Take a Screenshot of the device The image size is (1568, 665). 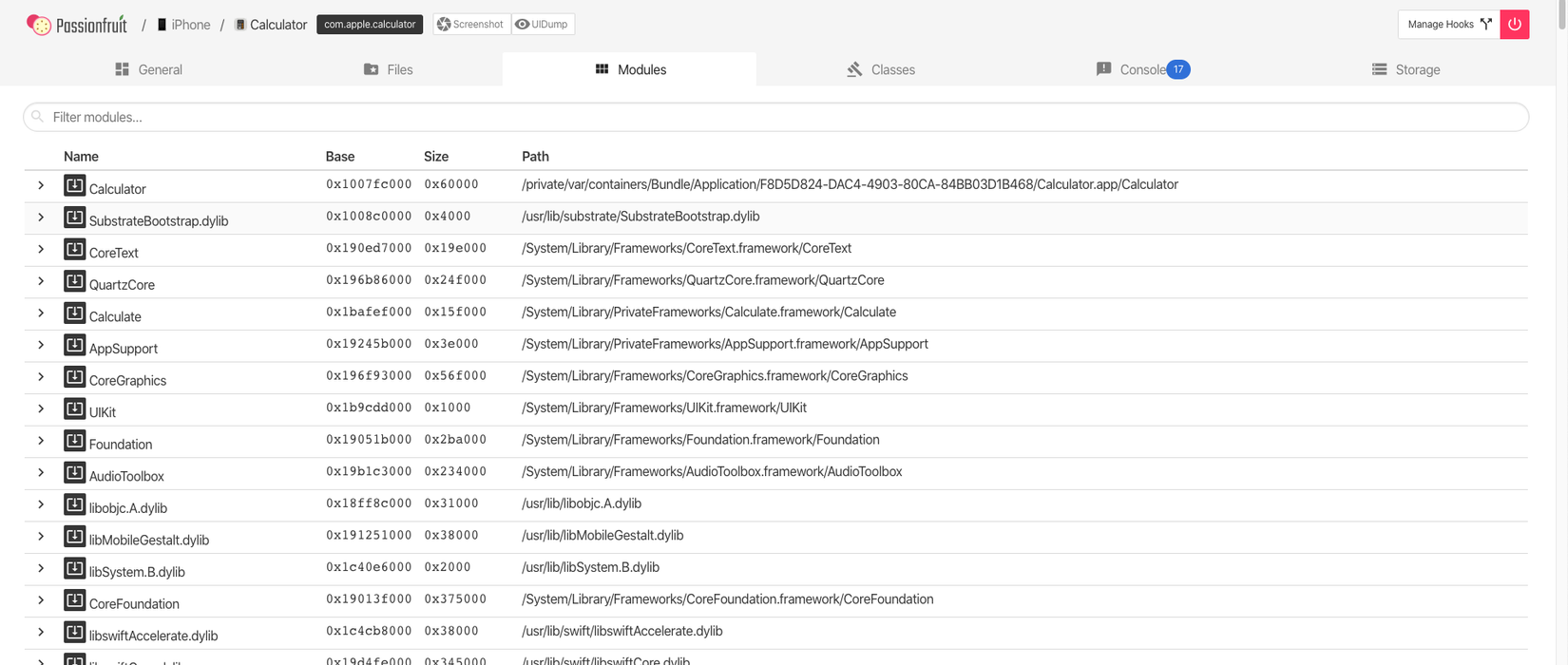click(x=471, y=25)
